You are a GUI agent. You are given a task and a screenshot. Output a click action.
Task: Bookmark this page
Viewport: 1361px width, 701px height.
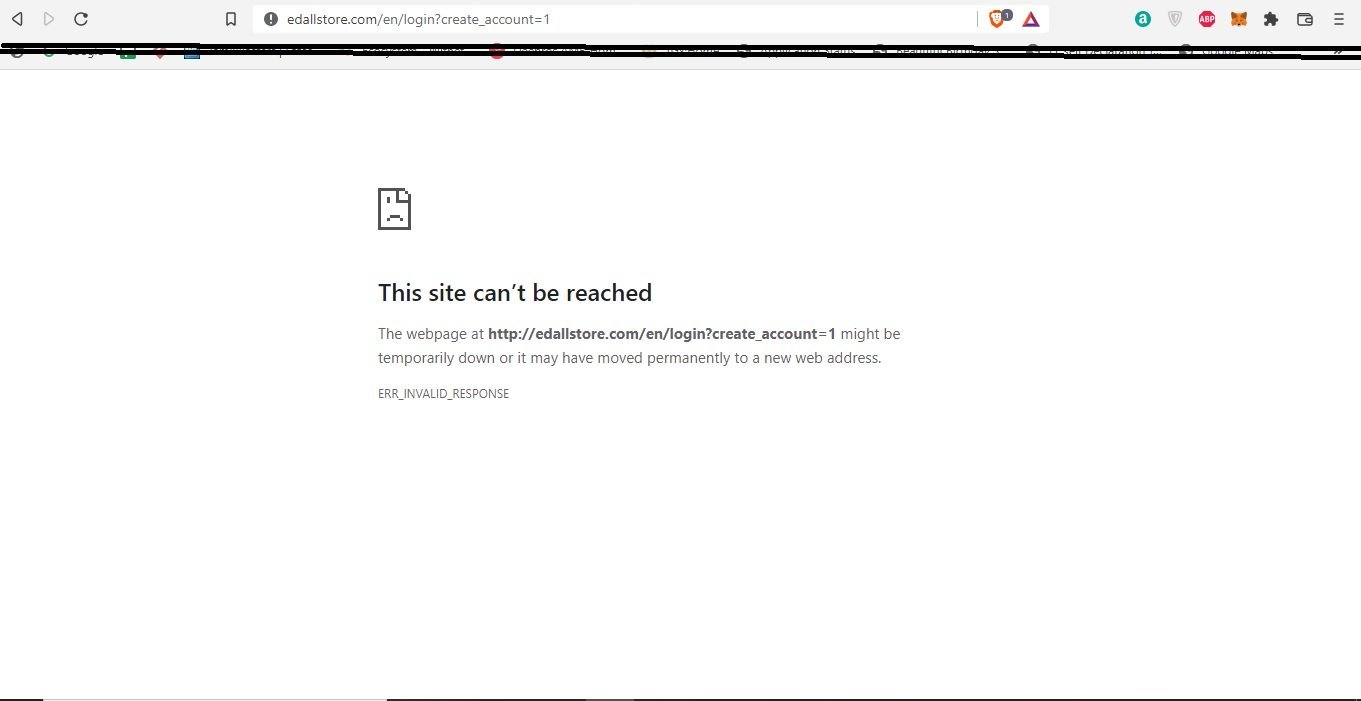(231, 19)
